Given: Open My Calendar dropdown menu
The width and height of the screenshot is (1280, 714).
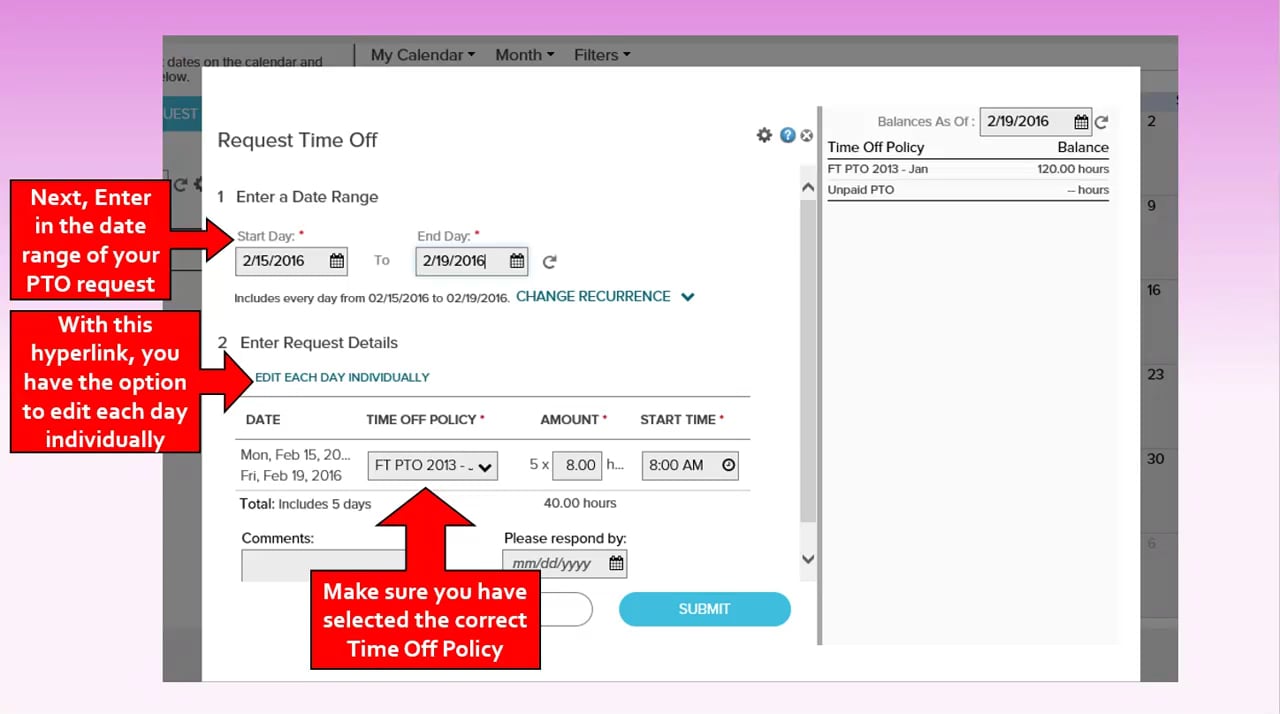Looking at the screenshot, I should point(422,55).
